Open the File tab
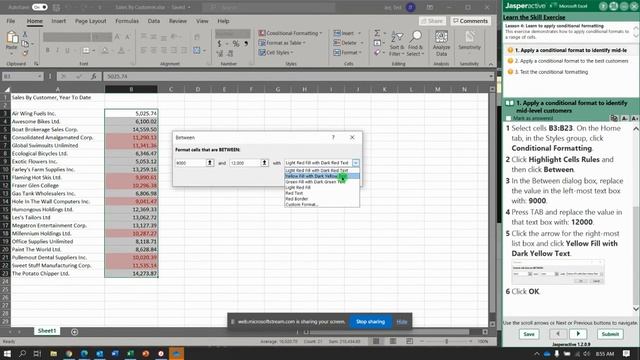 pos(11,21)
